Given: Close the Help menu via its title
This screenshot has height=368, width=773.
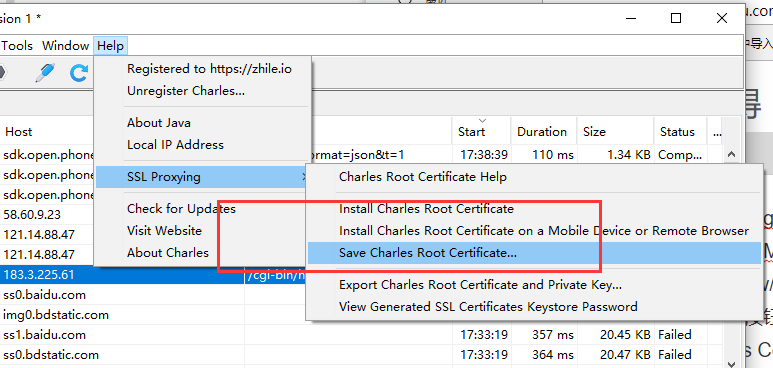Looking at the screenshot, I should coord(110,46).
